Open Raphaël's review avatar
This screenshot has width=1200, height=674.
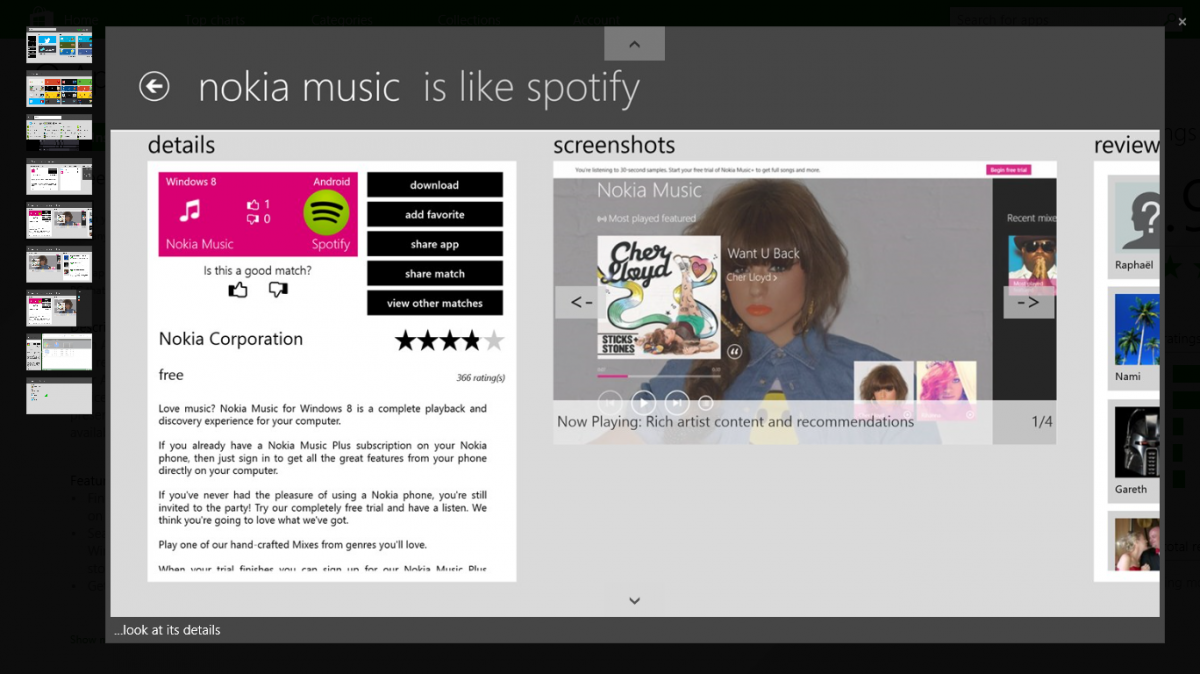[x=1137, y=218]
